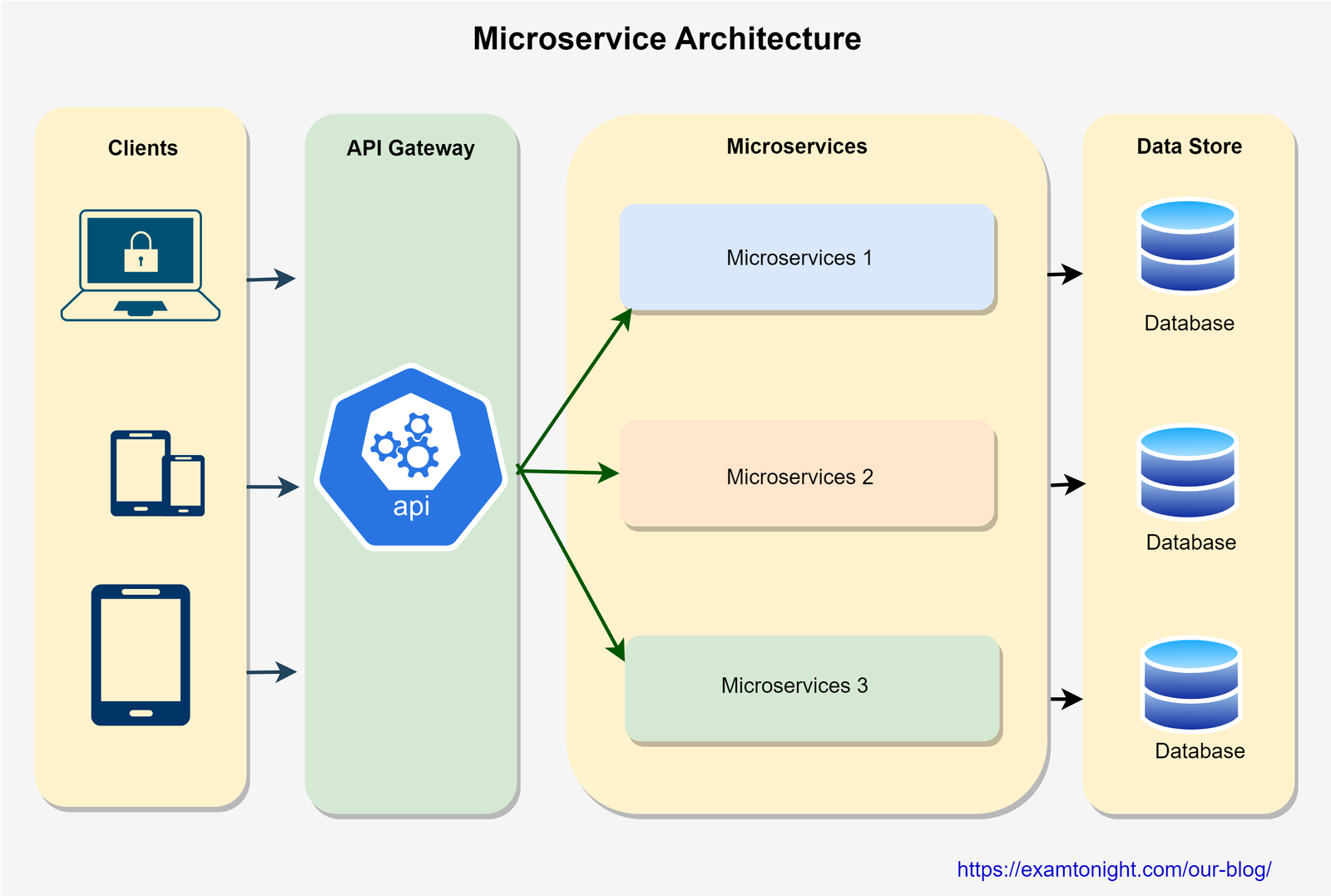Click the Database label under the top database
This screenshot has height=896, width=1331.
click(1190, 323)
